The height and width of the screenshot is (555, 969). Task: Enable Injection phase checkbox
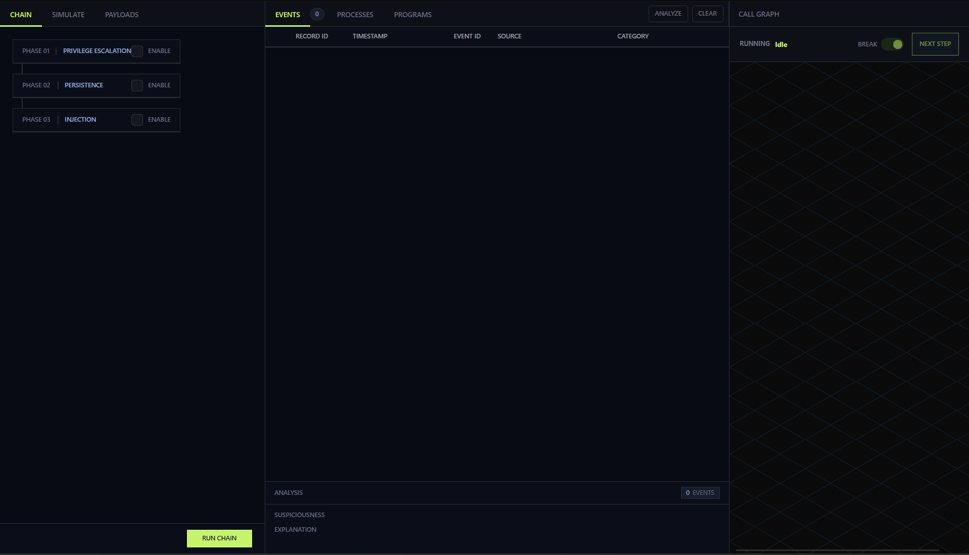coord(137,120)
